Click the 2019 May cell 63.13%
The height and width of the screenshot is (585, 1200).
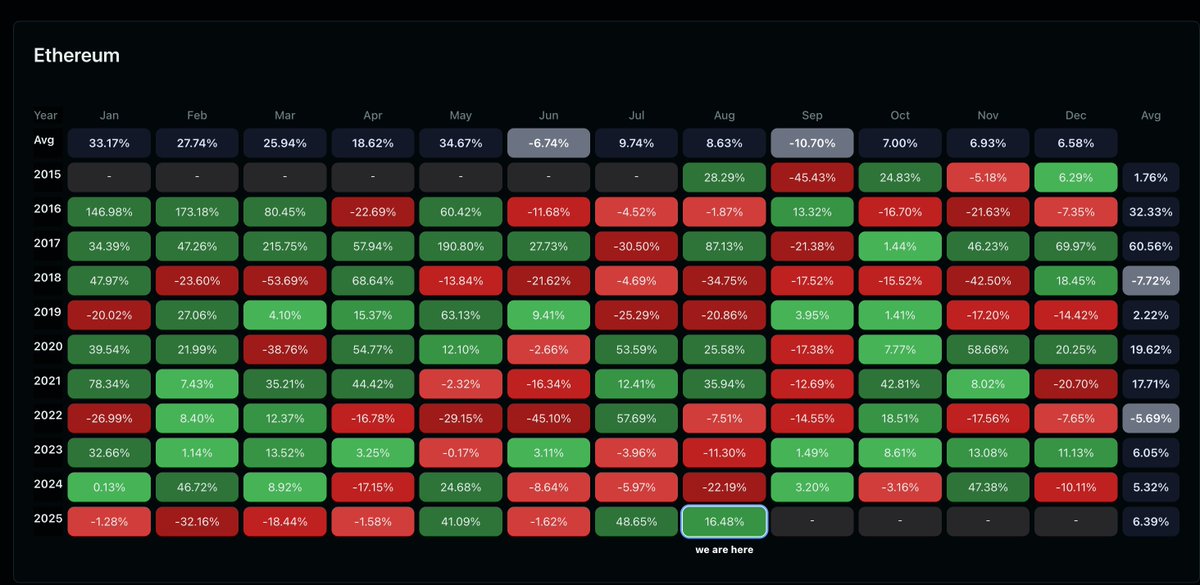pyautogui.click(x=461, y=316)
